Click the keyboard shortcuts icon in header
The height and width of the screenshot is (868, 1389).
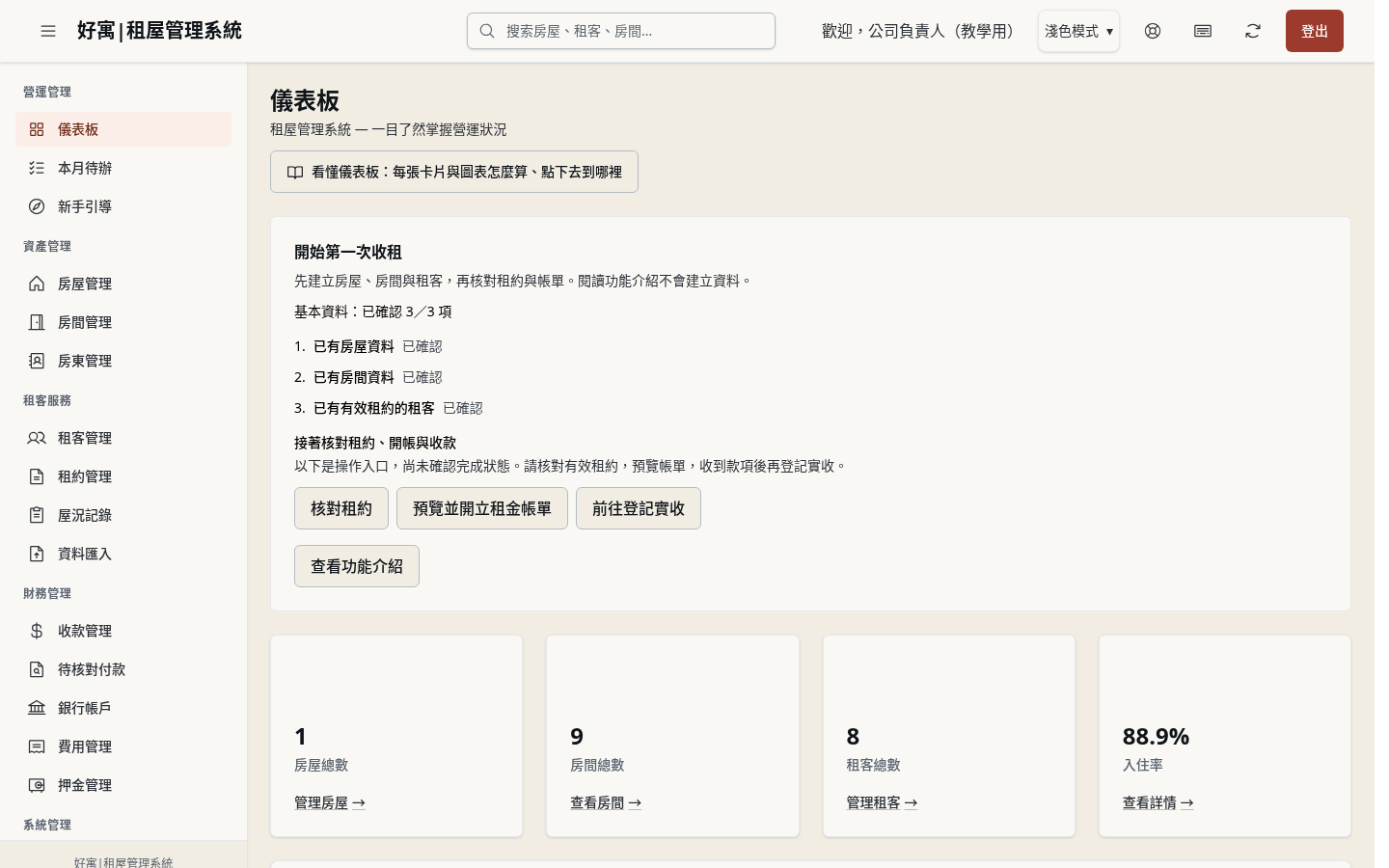click(x=1203, y=31)
